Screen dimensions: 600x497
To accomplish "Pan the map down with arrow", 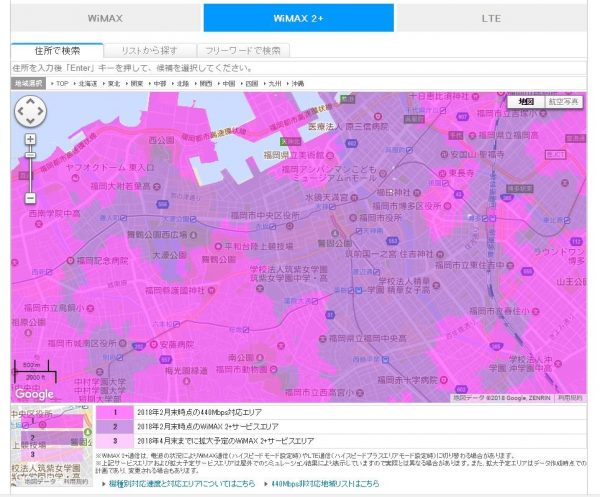I will (30, 121).
